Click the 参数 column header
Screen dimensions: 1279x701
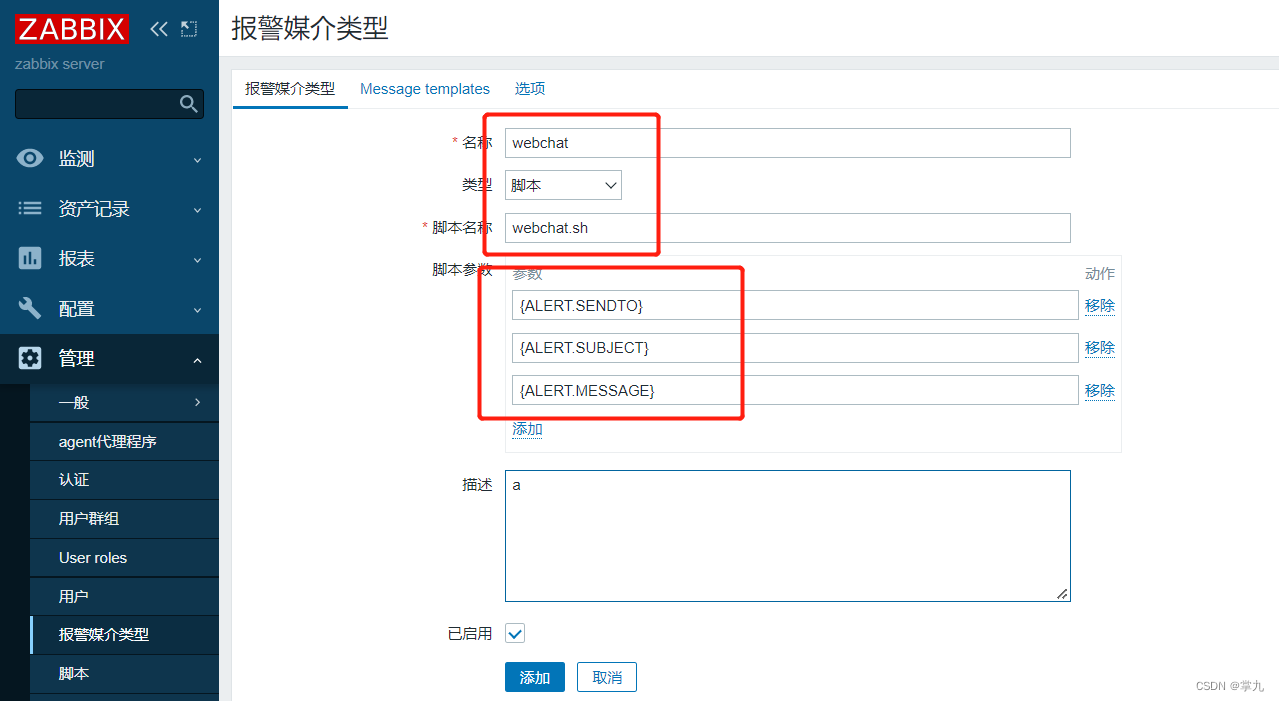527,273
